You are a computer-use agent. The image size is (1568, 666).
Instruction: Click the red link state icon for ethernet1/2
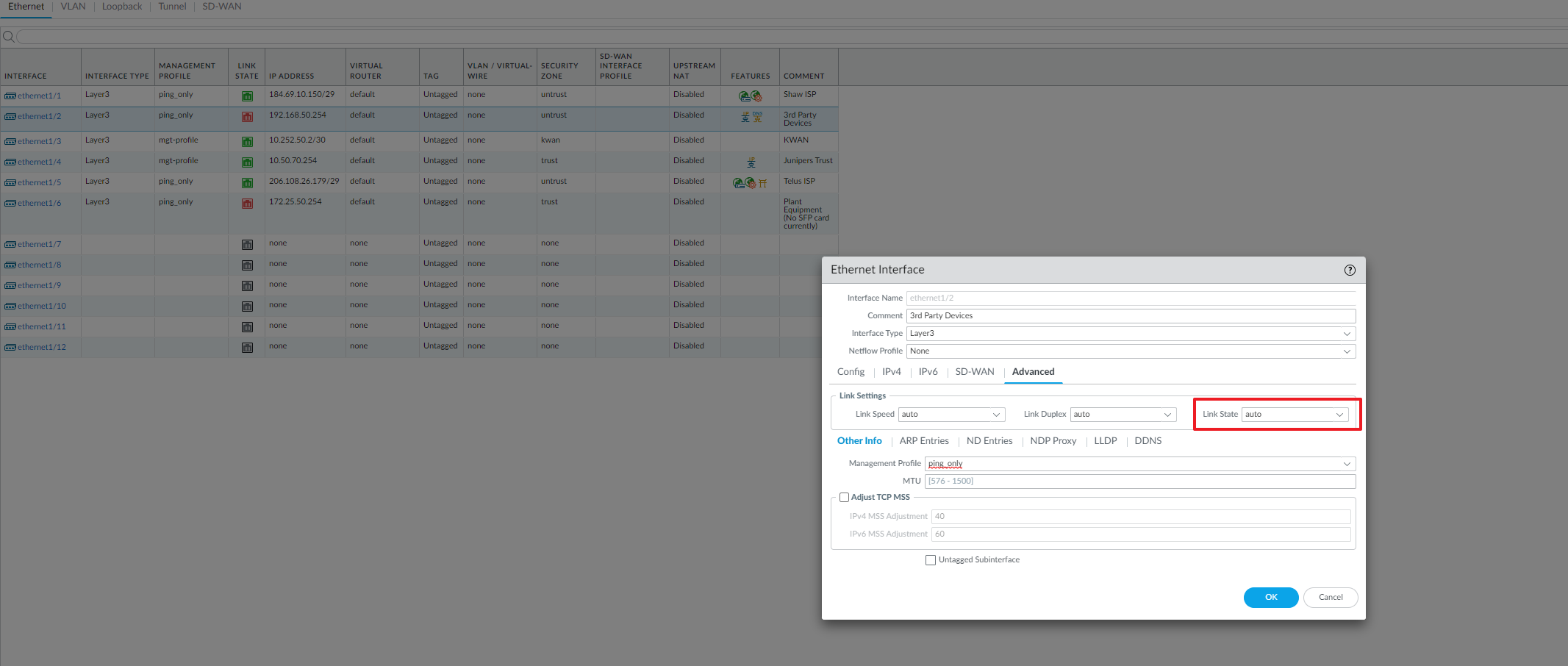coord(247,117)
